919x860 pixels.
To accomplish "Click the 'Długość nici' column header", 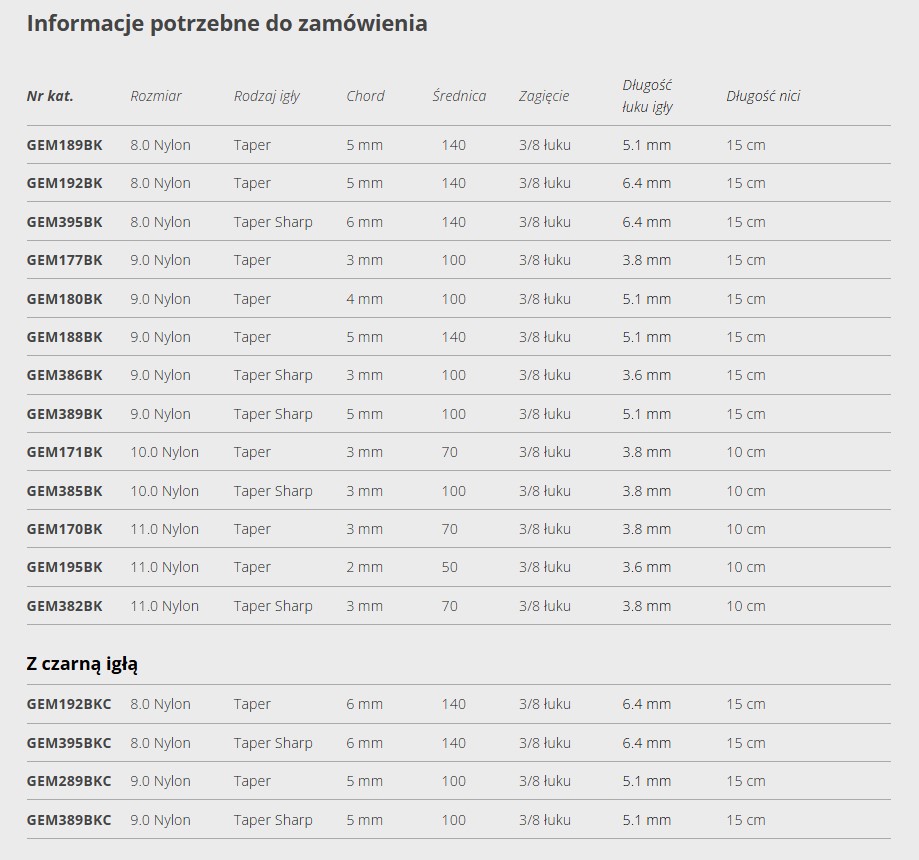I will (763, 96).
